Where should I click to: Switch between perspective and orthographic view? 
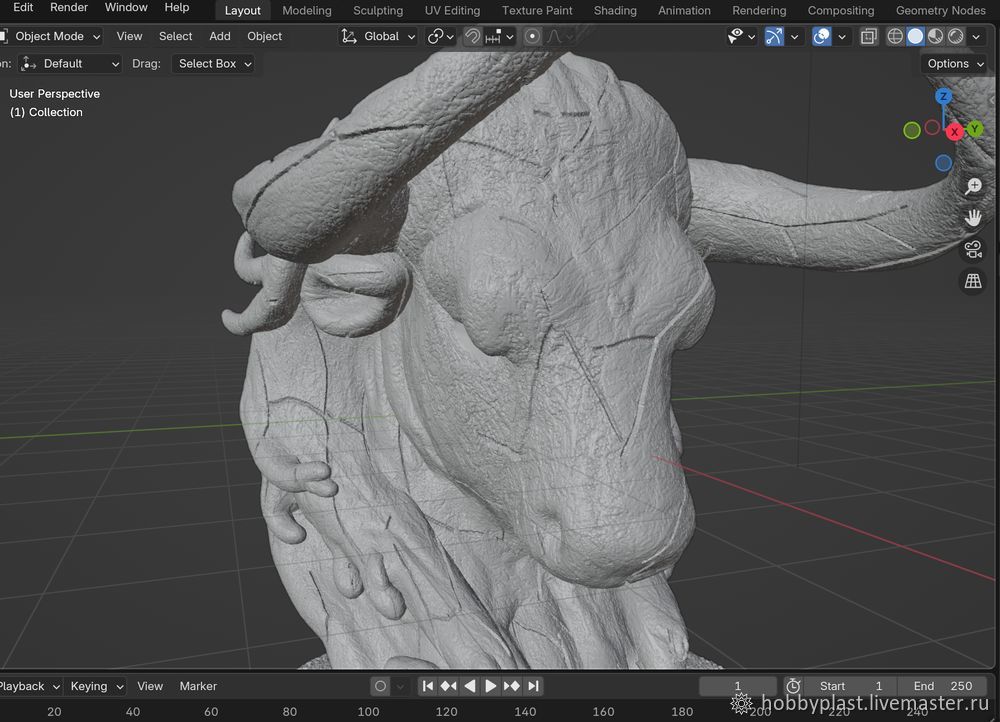coord(973,281)
